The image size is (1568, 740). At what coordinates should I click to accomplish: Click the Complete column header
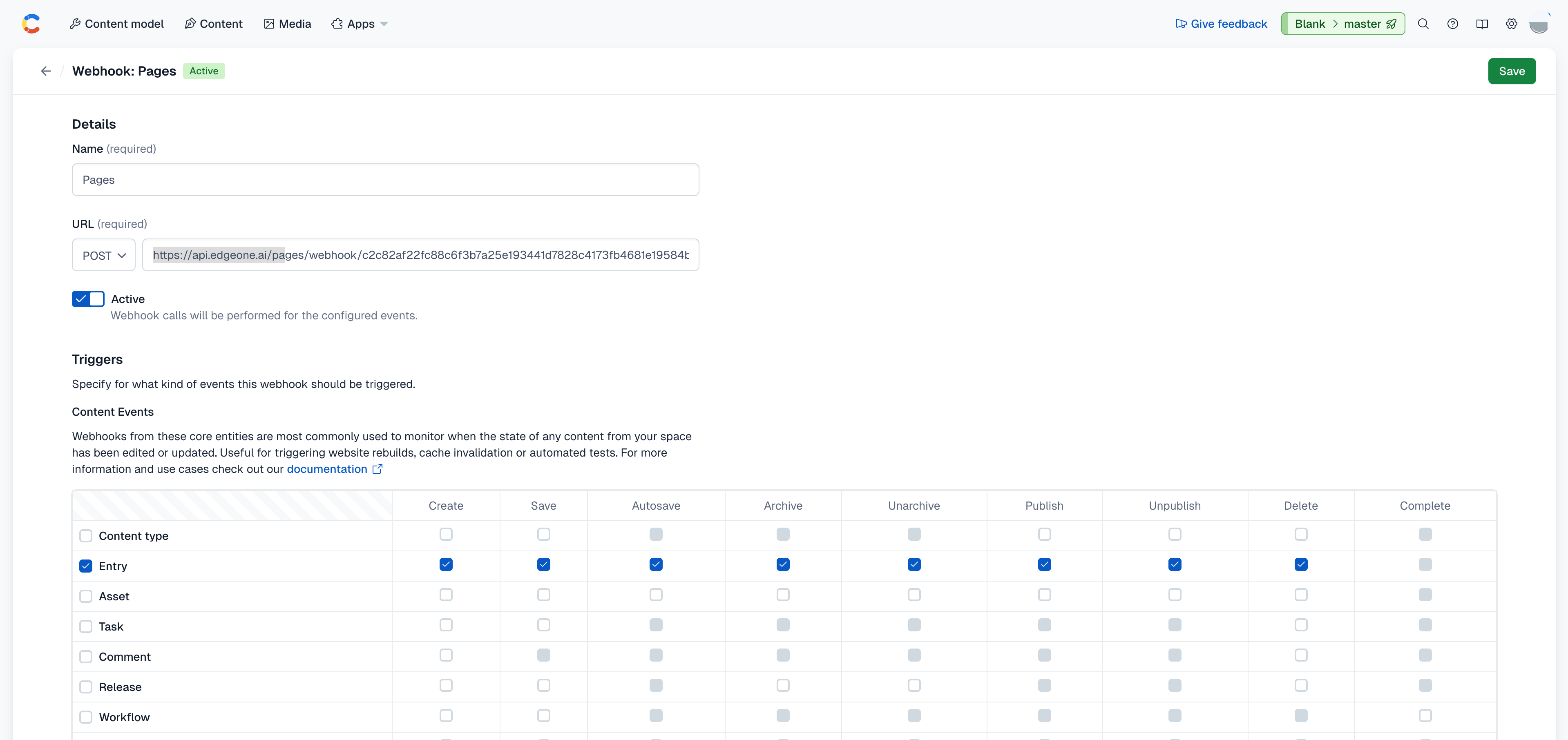pos(1425,506)
